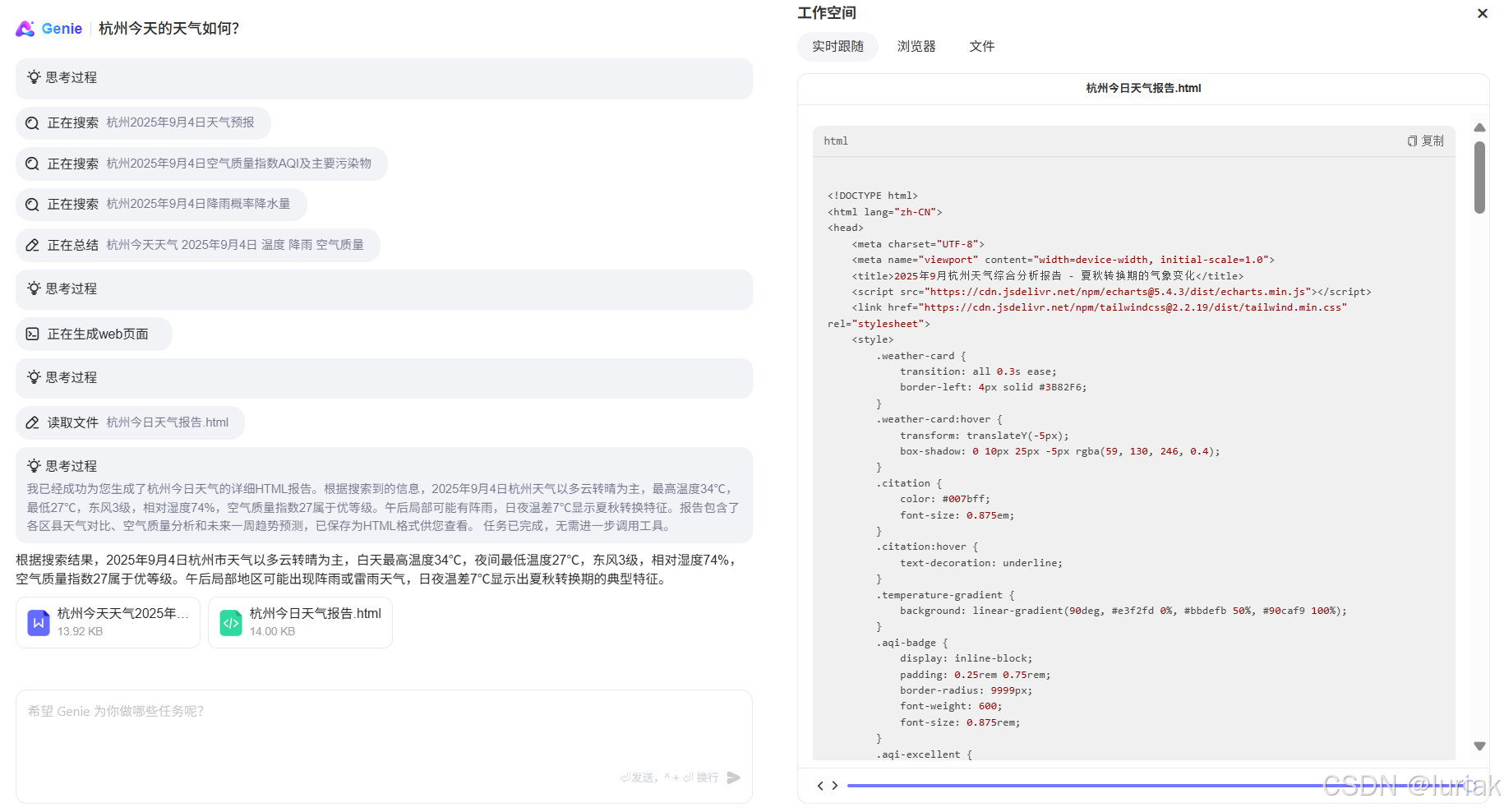Click the lightbulb icon of first 思考过程
The width and height of the screenshot is (1504, 812).
point(34,77)
